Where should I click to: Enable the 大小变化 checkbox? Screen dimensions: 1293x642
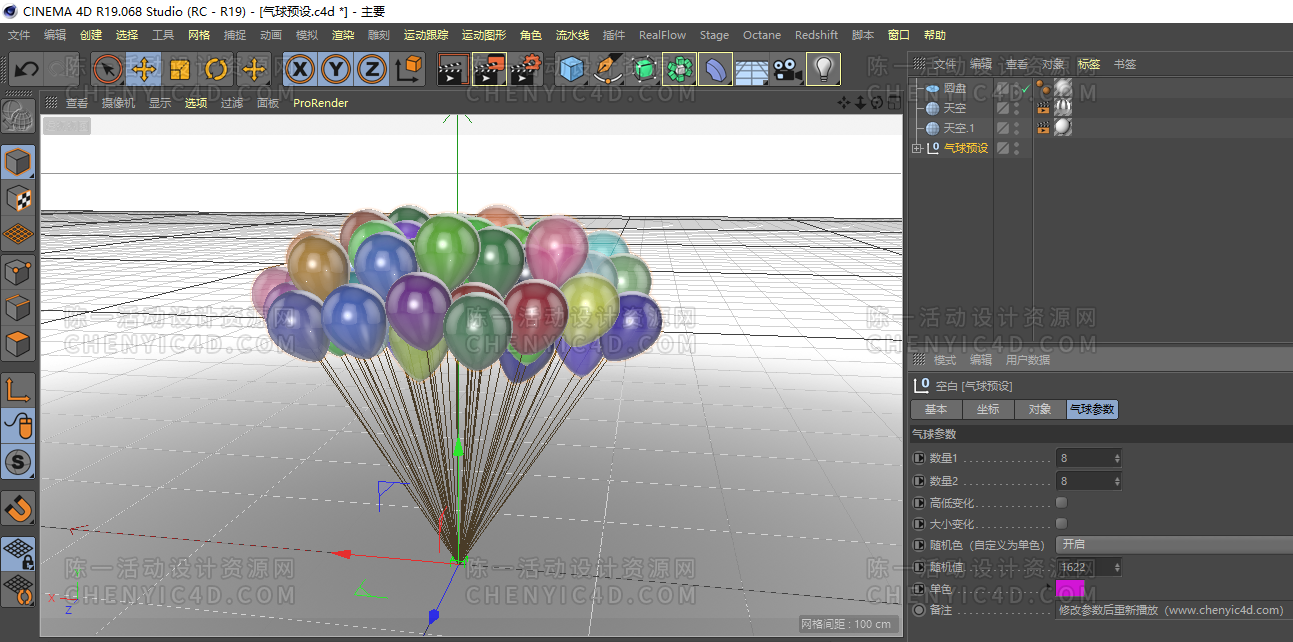click(x=1061, y=524)
